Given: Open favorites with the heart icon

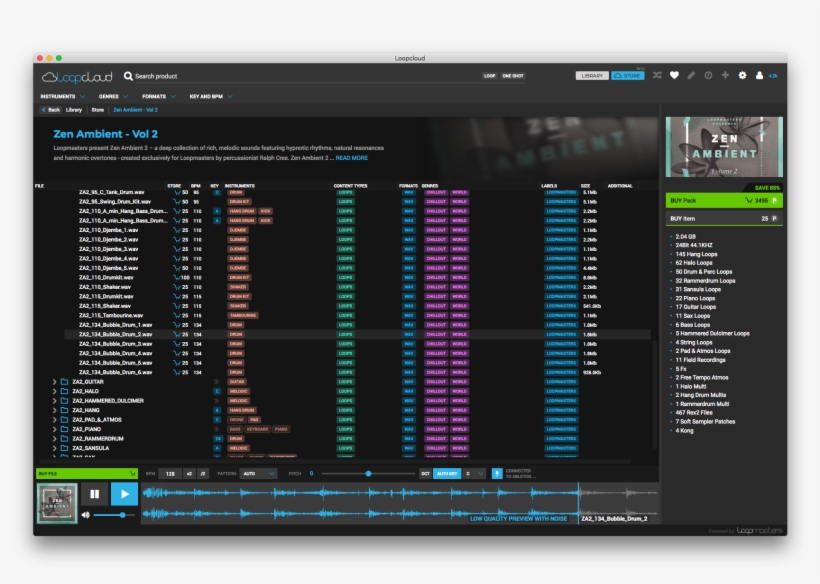Looking at the screenshot, I should pyautogui.click(x=674, y=75).
